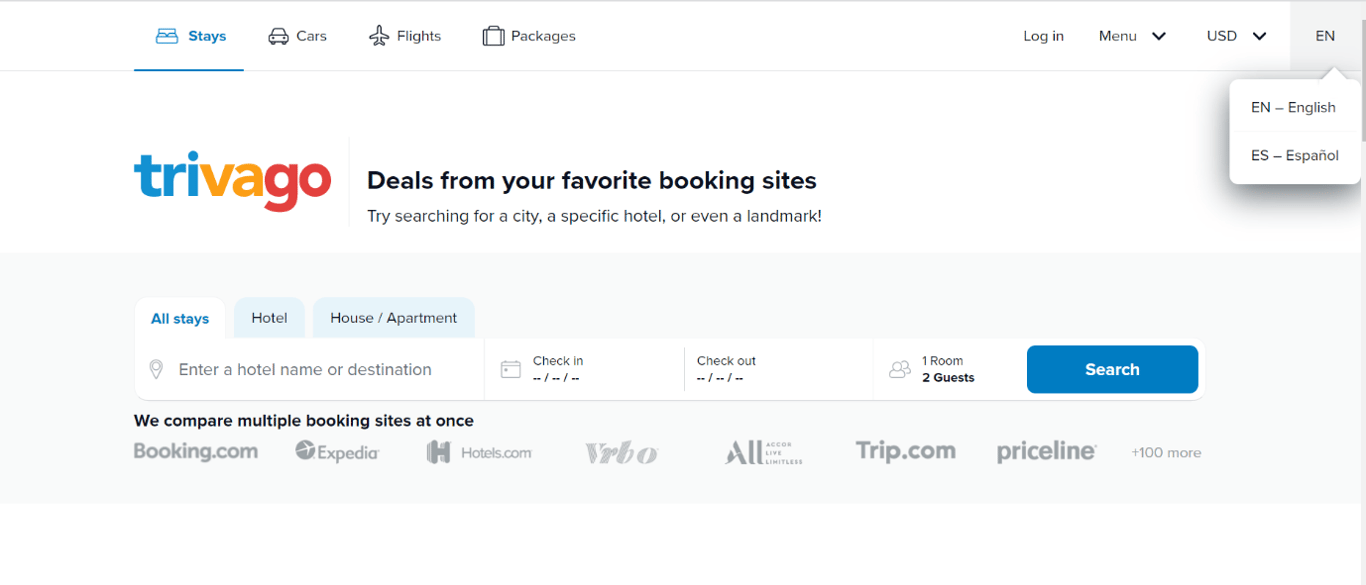
Task: Open the All stays tab
Action: [180, 319]
